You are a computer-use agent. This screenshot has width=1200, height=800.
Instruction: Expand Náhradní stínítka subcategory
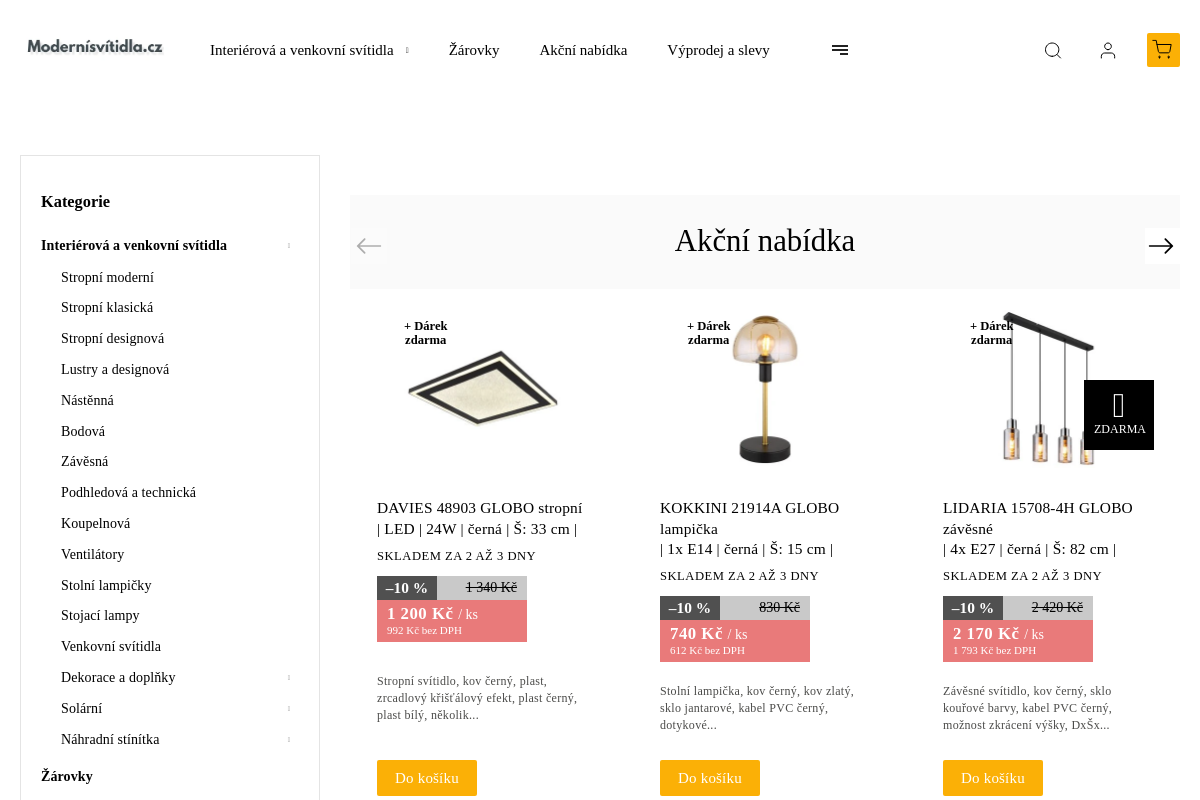coord(289,740)
